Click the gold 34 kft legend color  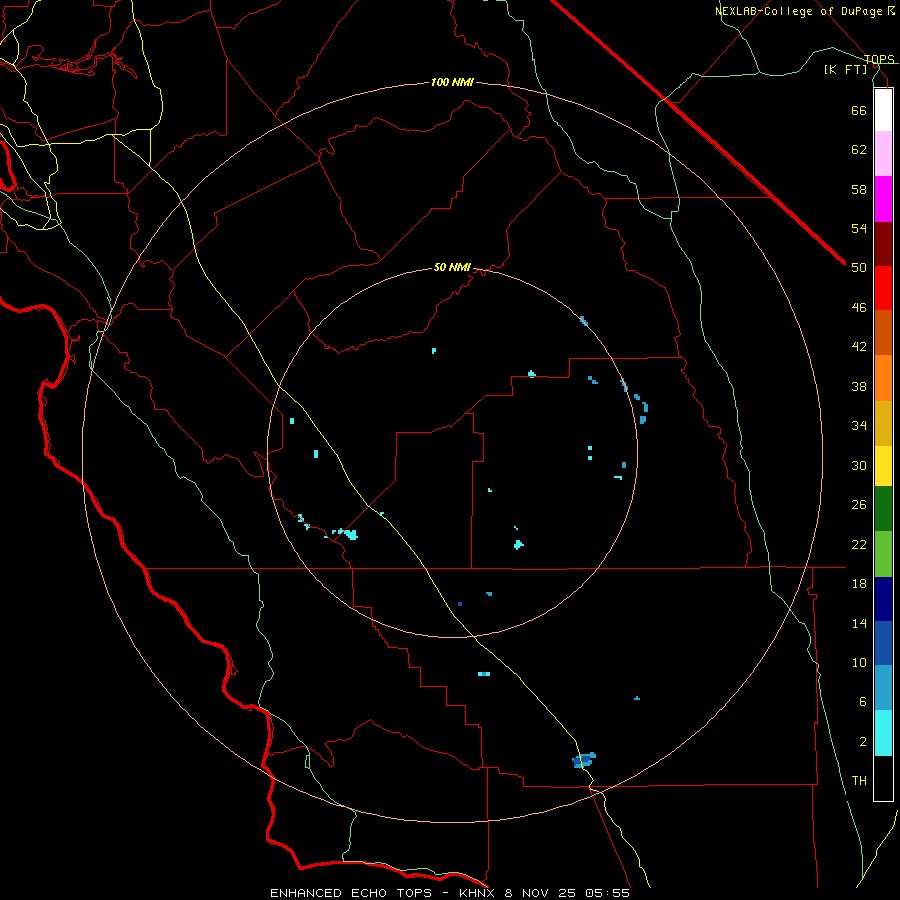coord(883,423)
